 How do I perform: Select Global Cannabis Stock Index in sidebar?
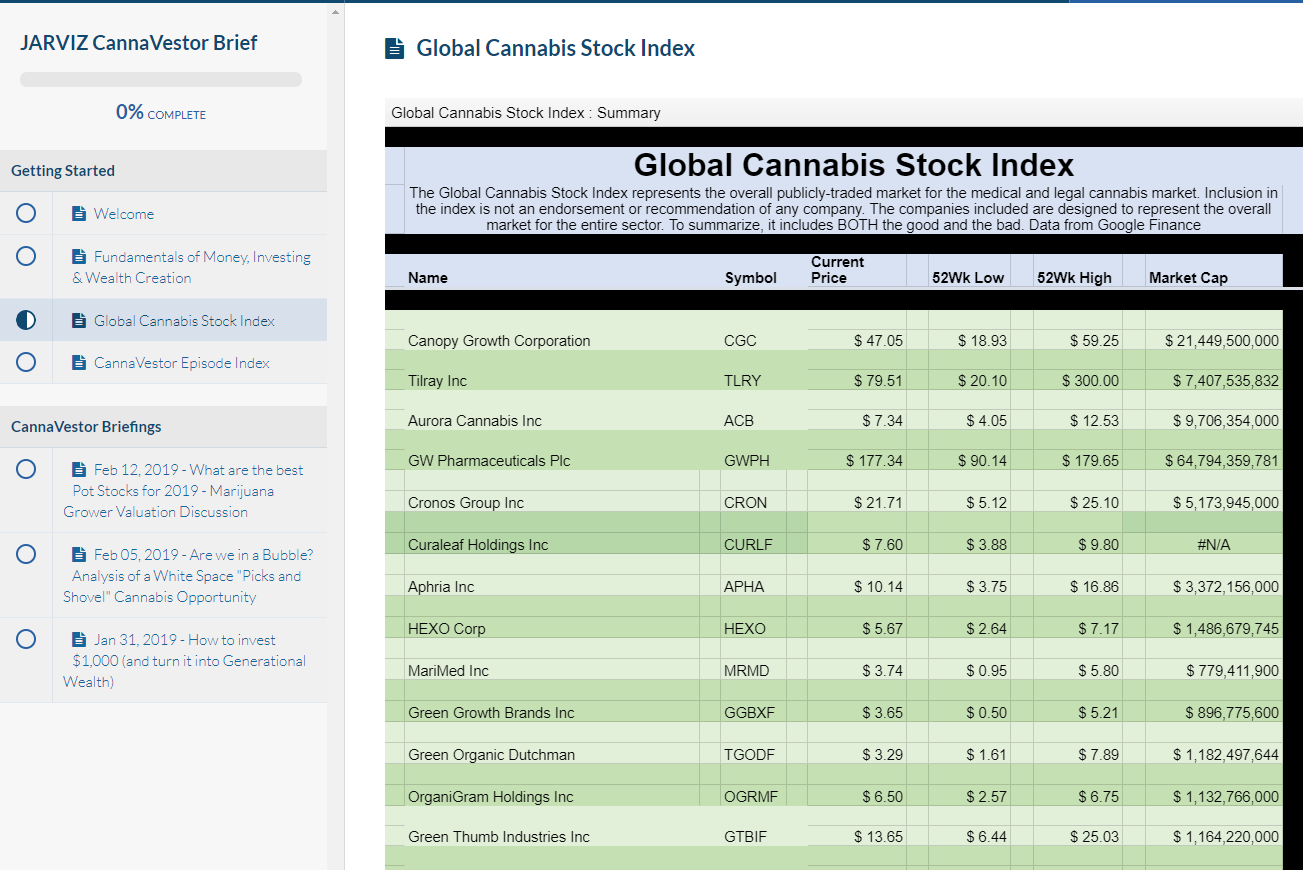pos(184,321)
